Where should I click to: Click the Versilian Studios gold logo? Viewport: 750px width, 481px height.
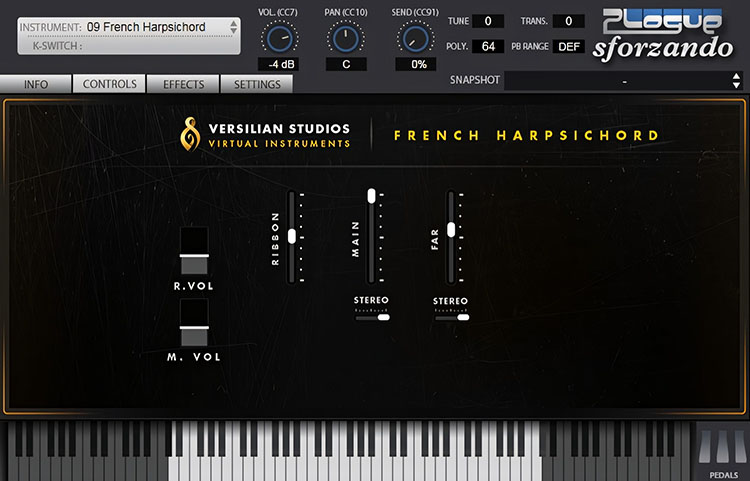[190, 134]
